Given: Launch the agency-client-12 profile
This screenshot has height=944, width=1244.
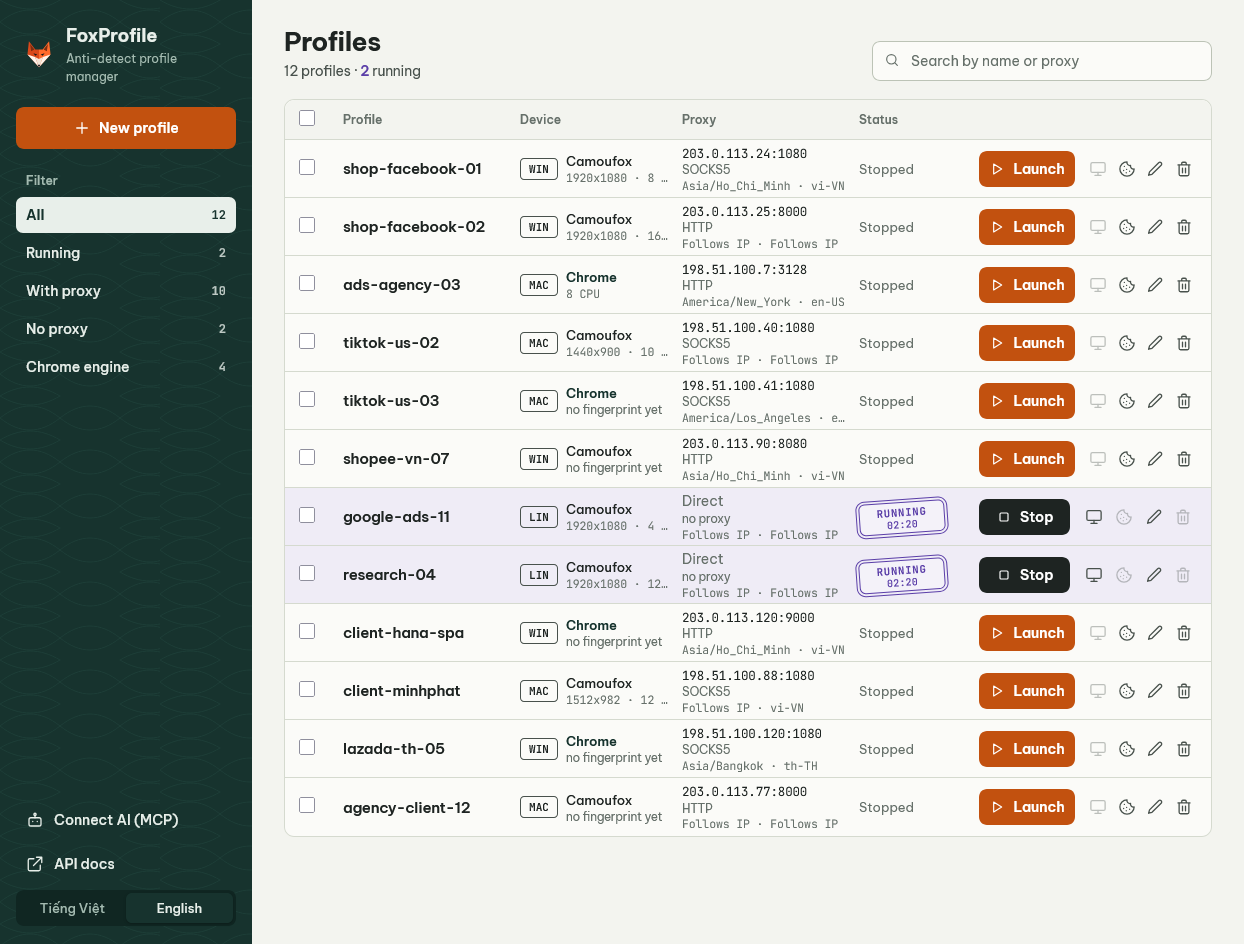Looking at the screenshot, I should point(1027,807).
